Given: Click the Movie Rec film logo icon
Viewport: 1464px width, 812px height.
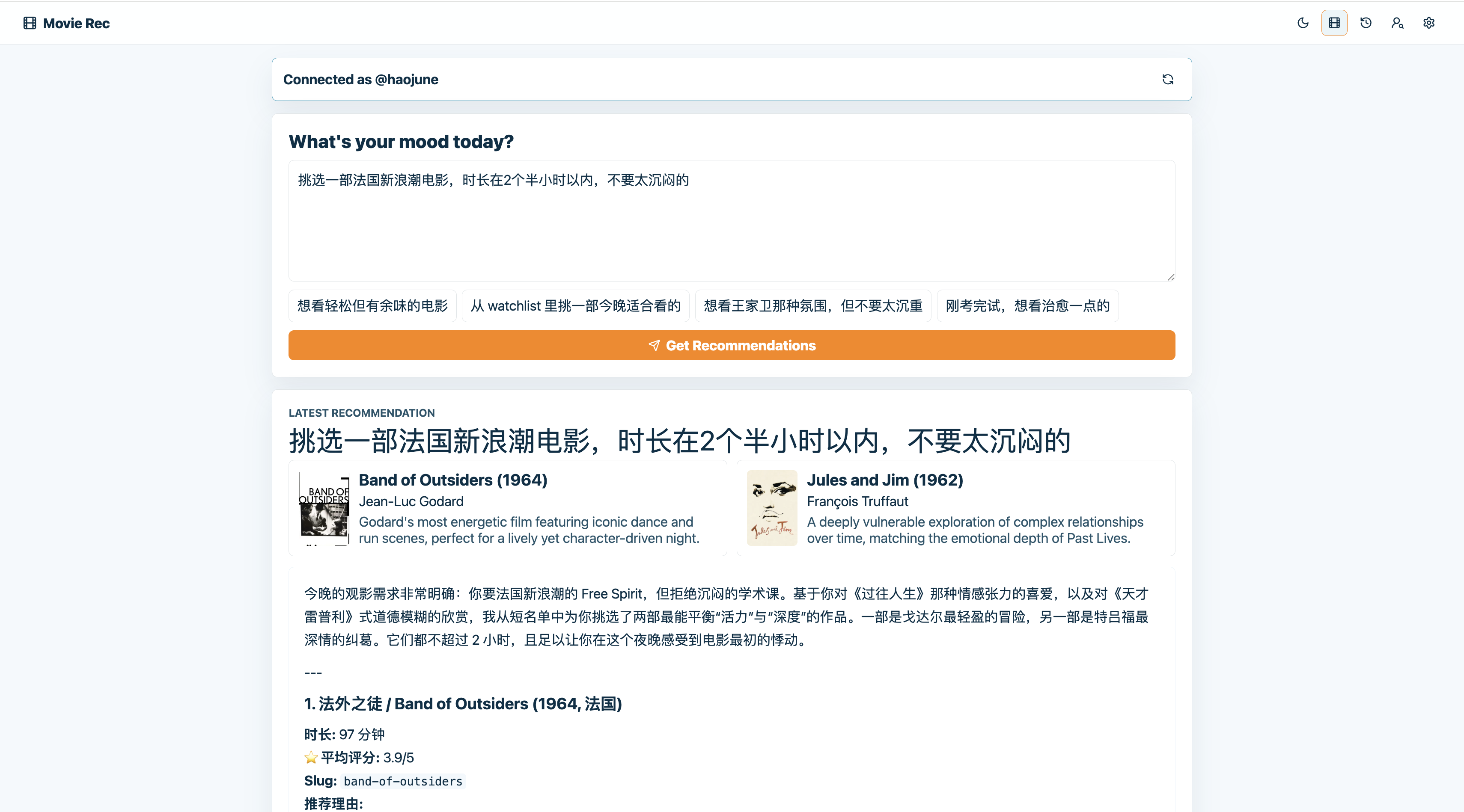Looking at the screenshot, I should pos(30,23).
